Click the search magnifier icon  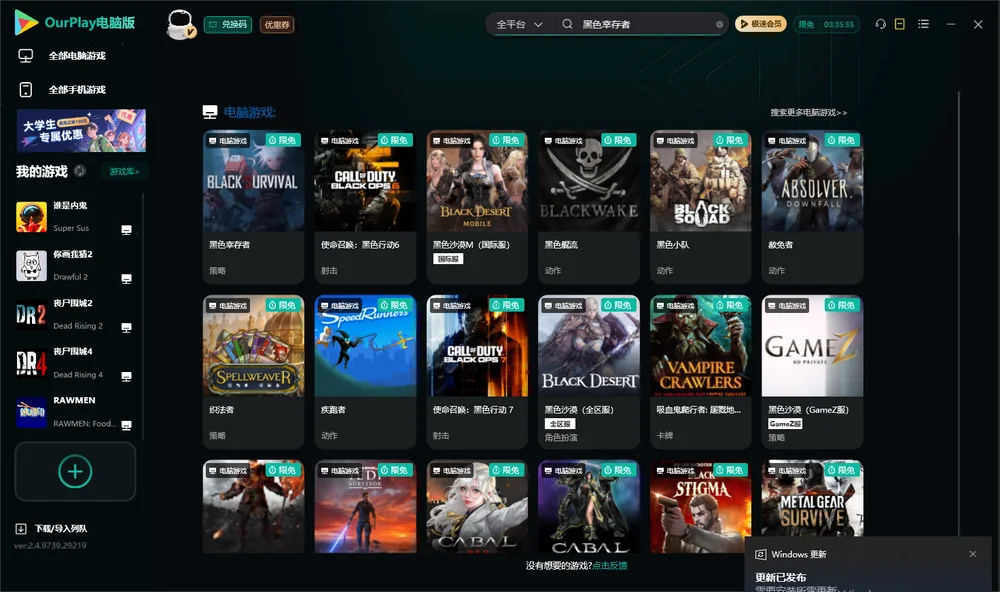point(567,24)
